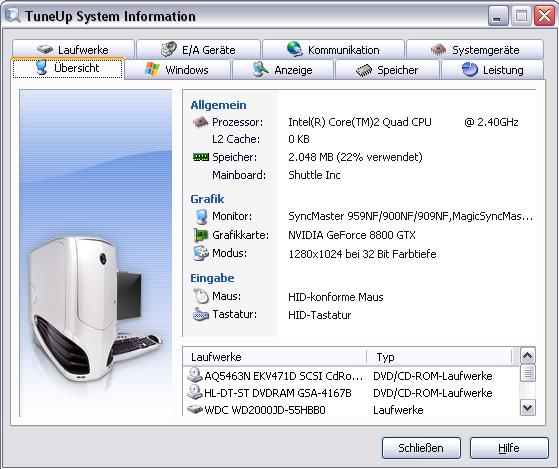Sort by the Laufwerke column header
Viewport: 559px width, 469px height.
[275, 357]
